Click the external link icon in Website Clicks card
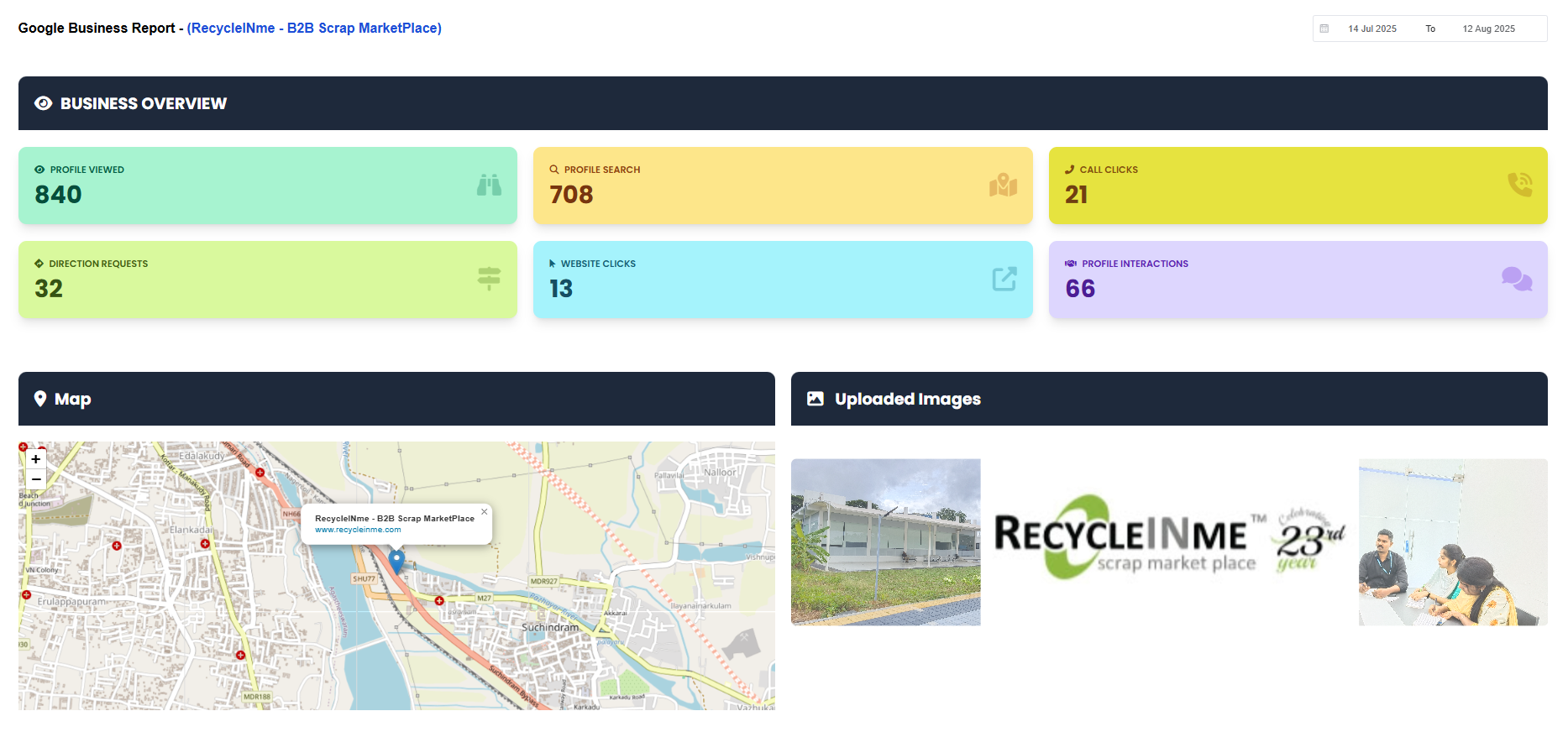The width and height of the screenshot is (1568, 732). (1004, 279)
